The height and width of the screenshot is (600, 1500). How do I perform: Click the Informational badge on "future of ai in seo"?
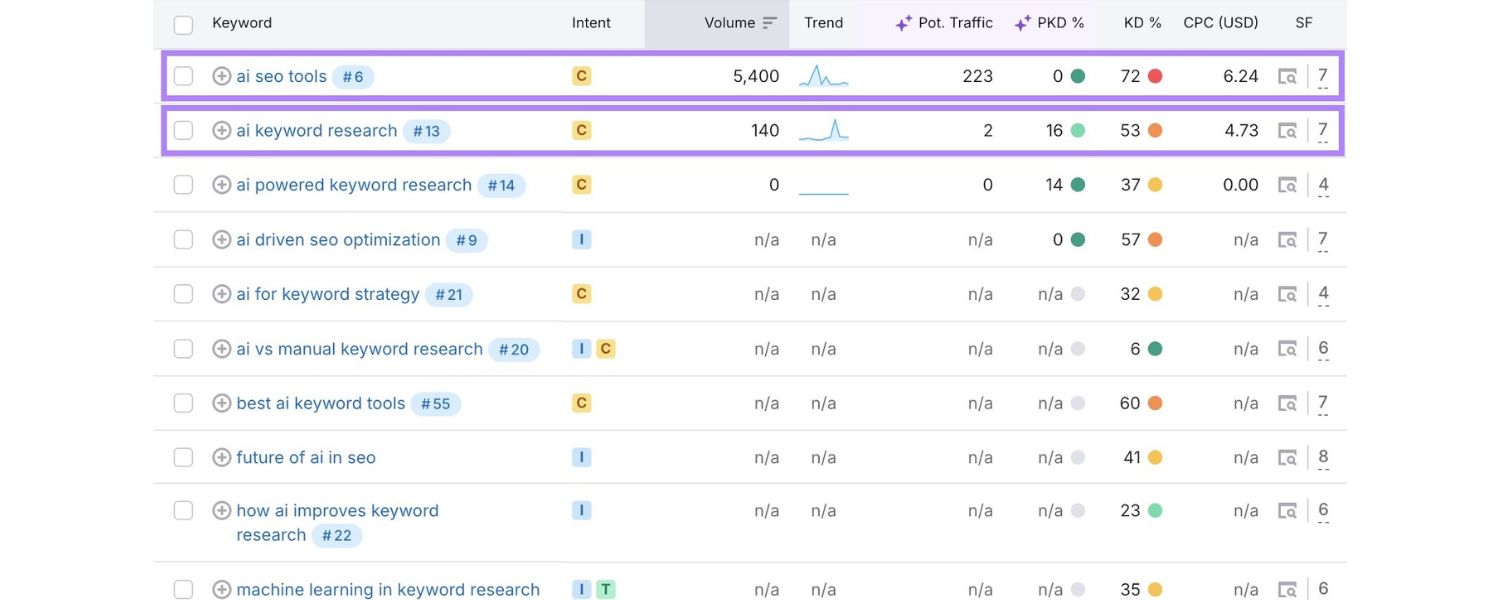[581, 456]
